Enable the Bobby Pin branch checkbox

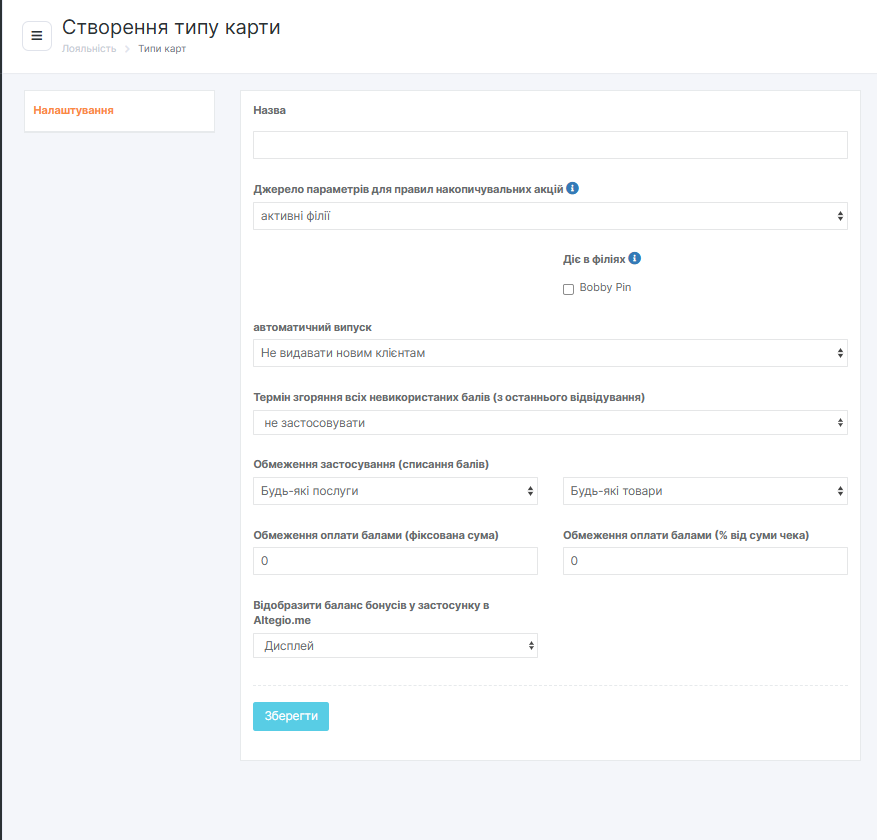pyautogui.click(x=568, y=289)
